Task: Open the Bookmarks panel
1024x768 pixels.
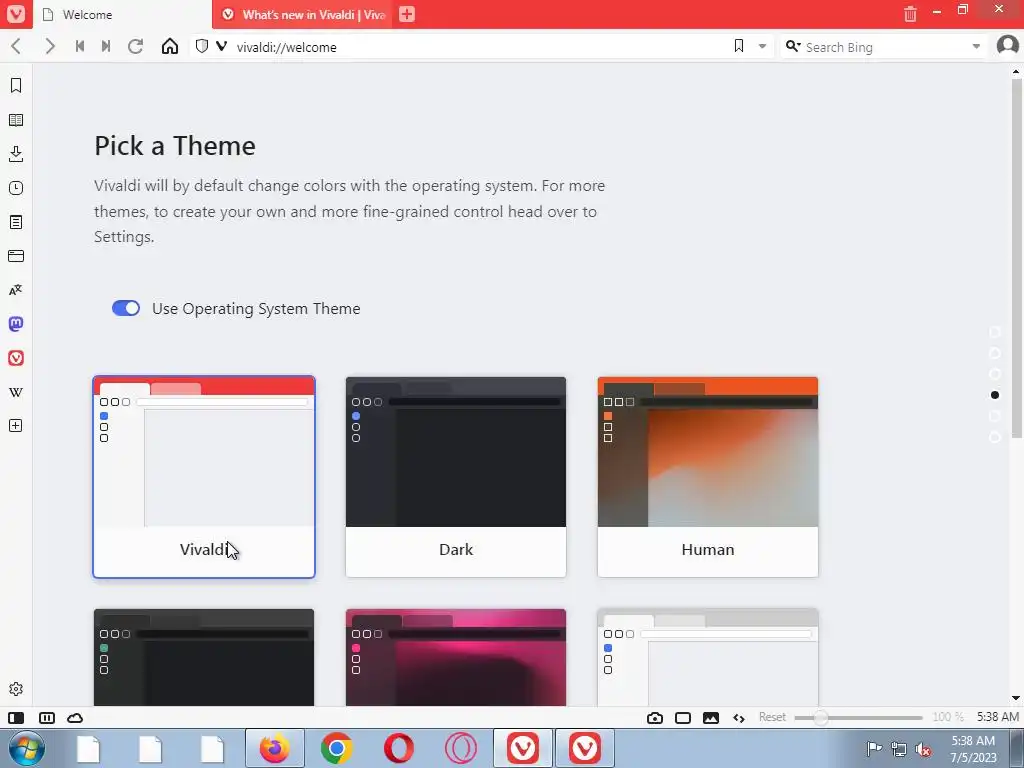Action: click(x=16, y=86)
